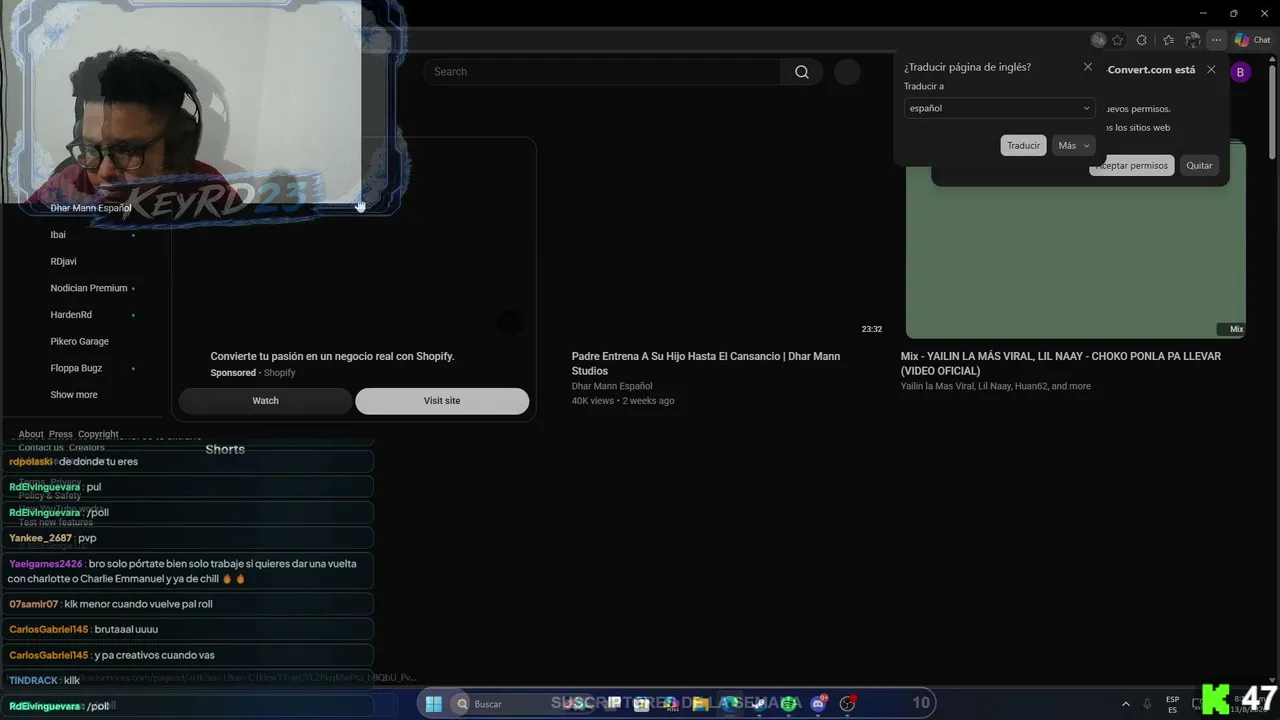Open the favorites list icon

1168,40
